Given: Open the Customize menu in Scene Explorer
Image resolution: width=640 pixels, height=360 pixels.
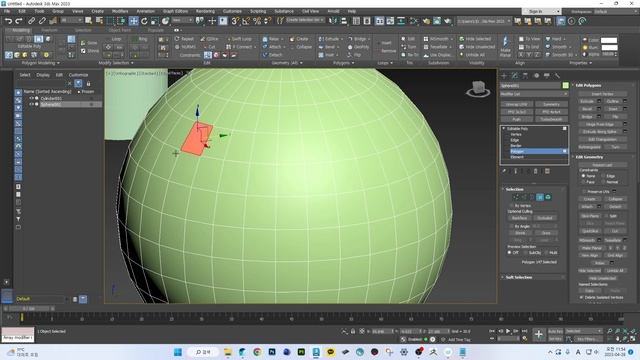Looking at the screenshot, I should tap(78, 75).
